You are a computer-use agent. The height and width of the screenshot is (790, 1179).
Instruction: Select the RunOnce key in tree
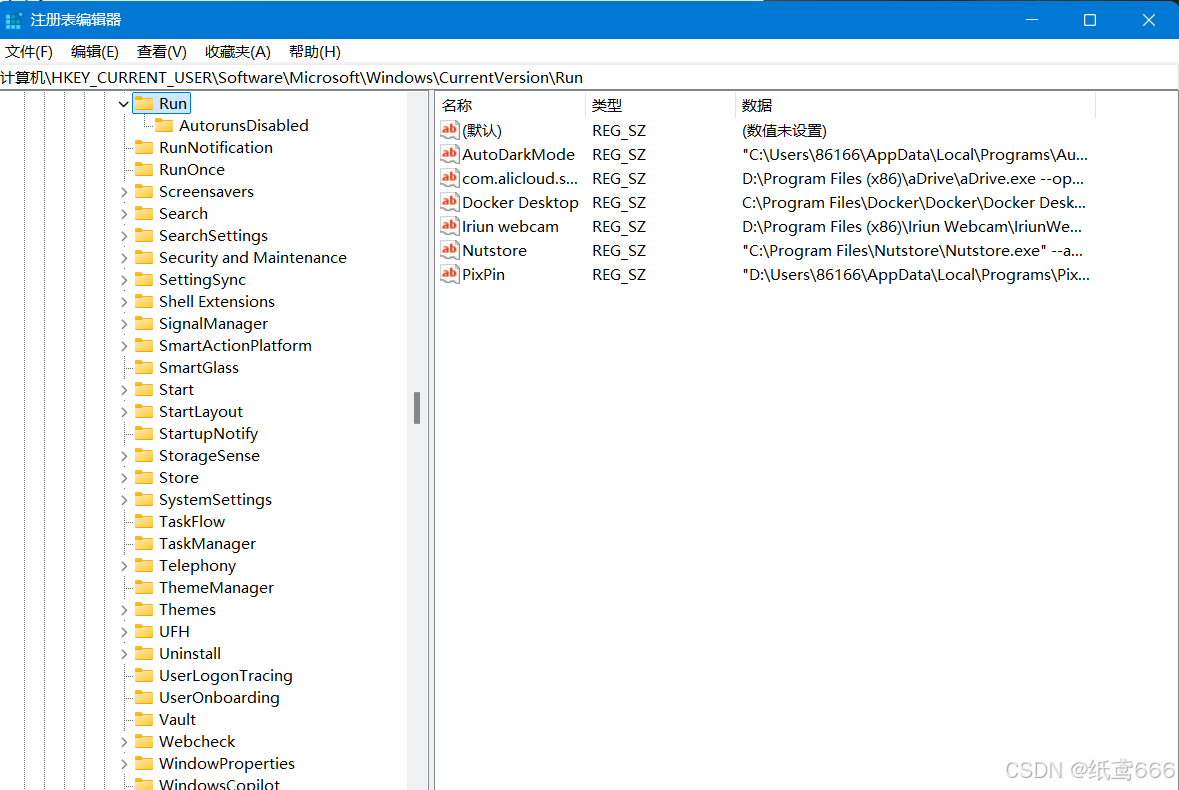(191, 169)
